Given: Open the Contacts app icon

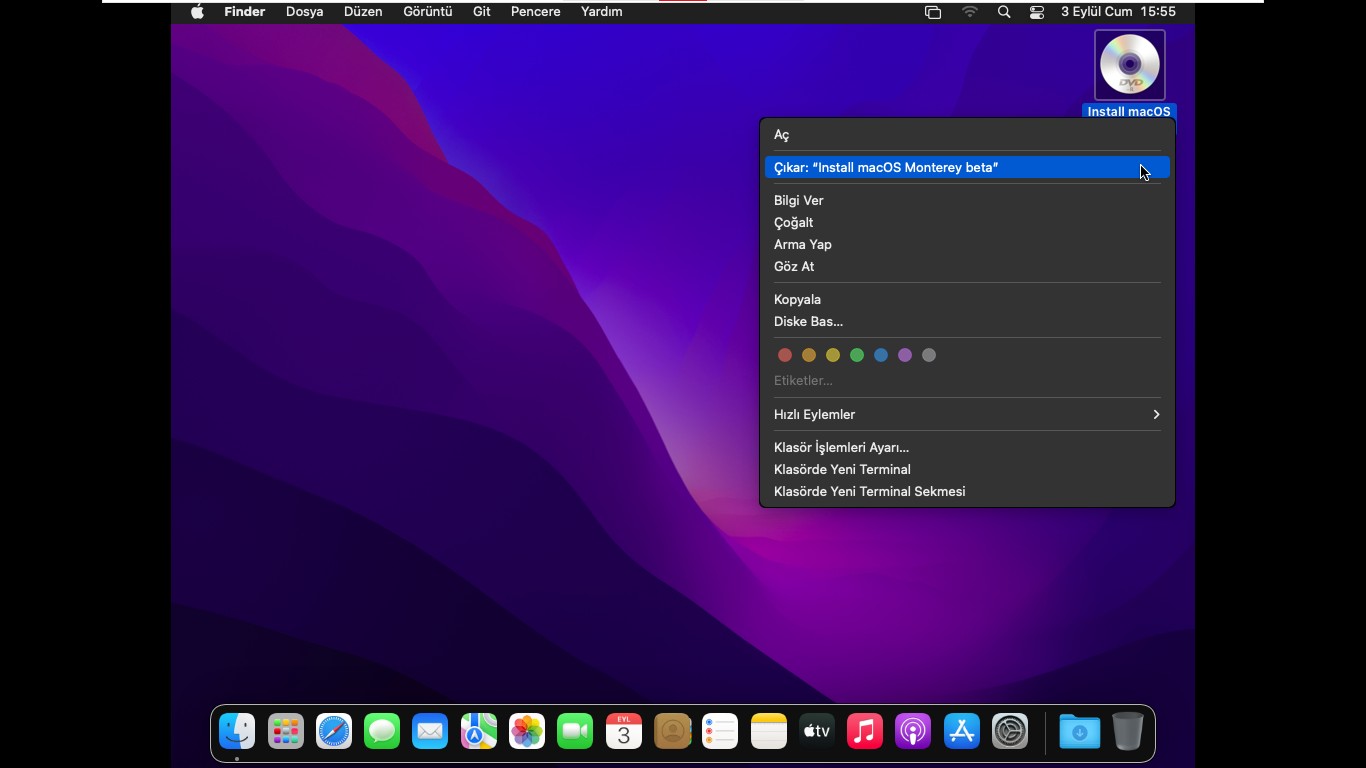Looking at the screenshot, I should click(x=673, y=732).
